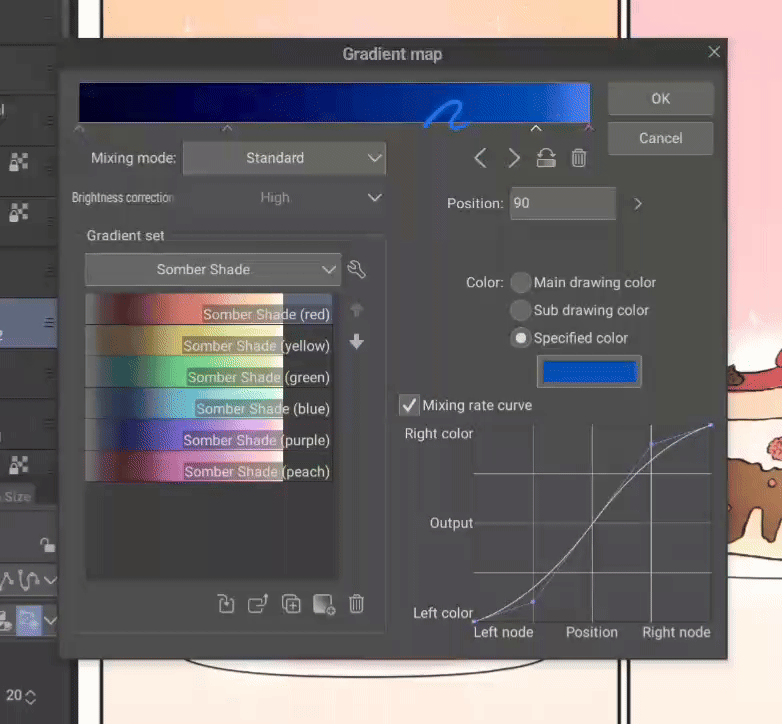Choose Somber Shade (blue) gradient
The width and height of the screenshot is (782, 724).
[209, 404]
